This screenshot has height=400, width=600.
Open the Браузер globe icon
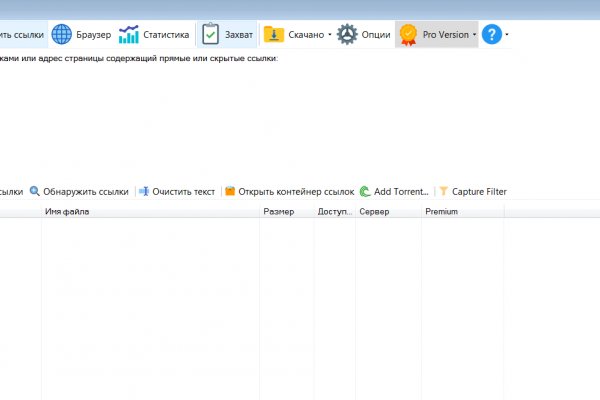(62, 35)
